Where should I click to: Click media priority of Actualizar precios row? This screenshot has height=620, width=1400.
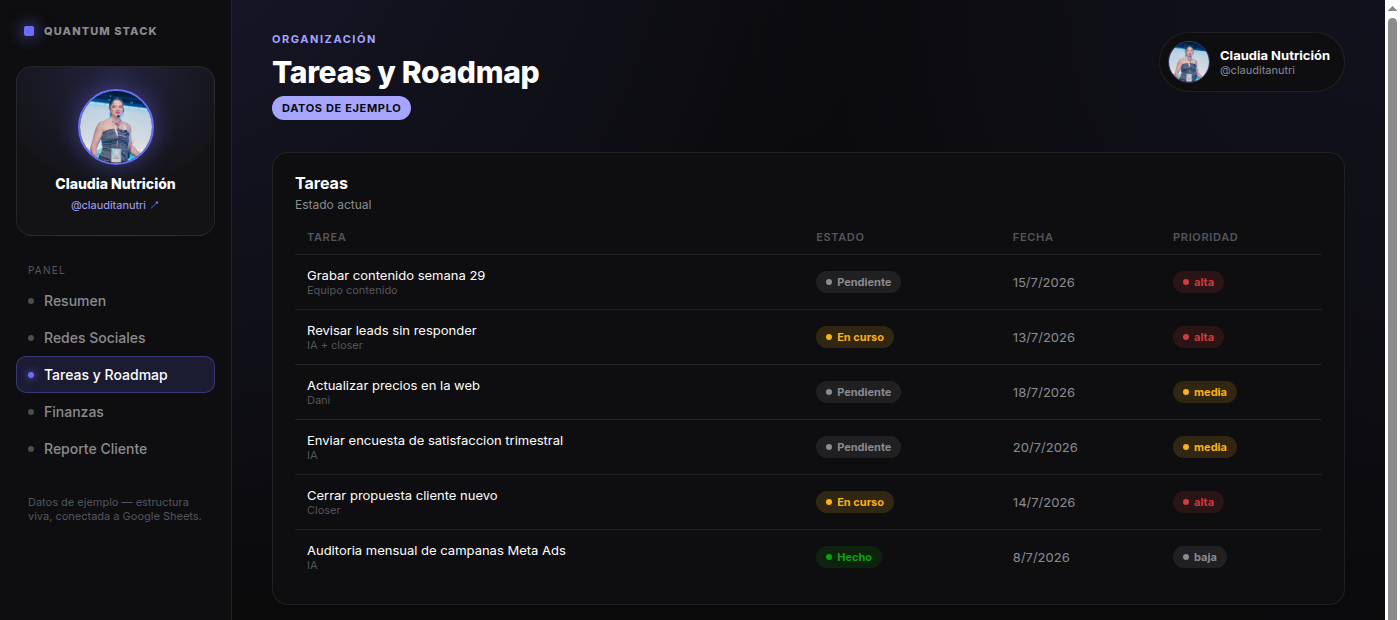(1205, 392)
